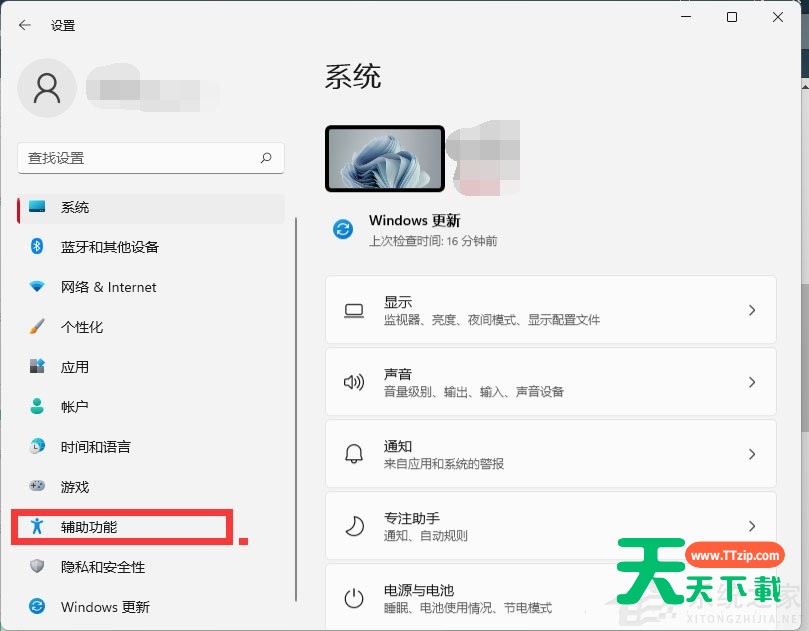Click the 应用 apps icon in sidebar
Screen dimensions: 809x631
click(x=37, y=366)
